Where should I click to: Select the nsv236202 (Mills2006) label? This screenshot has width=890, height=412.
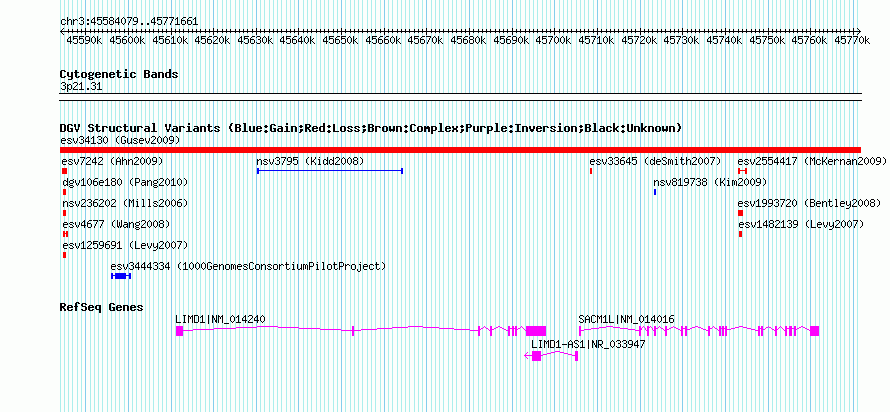(x=125, y=203)
